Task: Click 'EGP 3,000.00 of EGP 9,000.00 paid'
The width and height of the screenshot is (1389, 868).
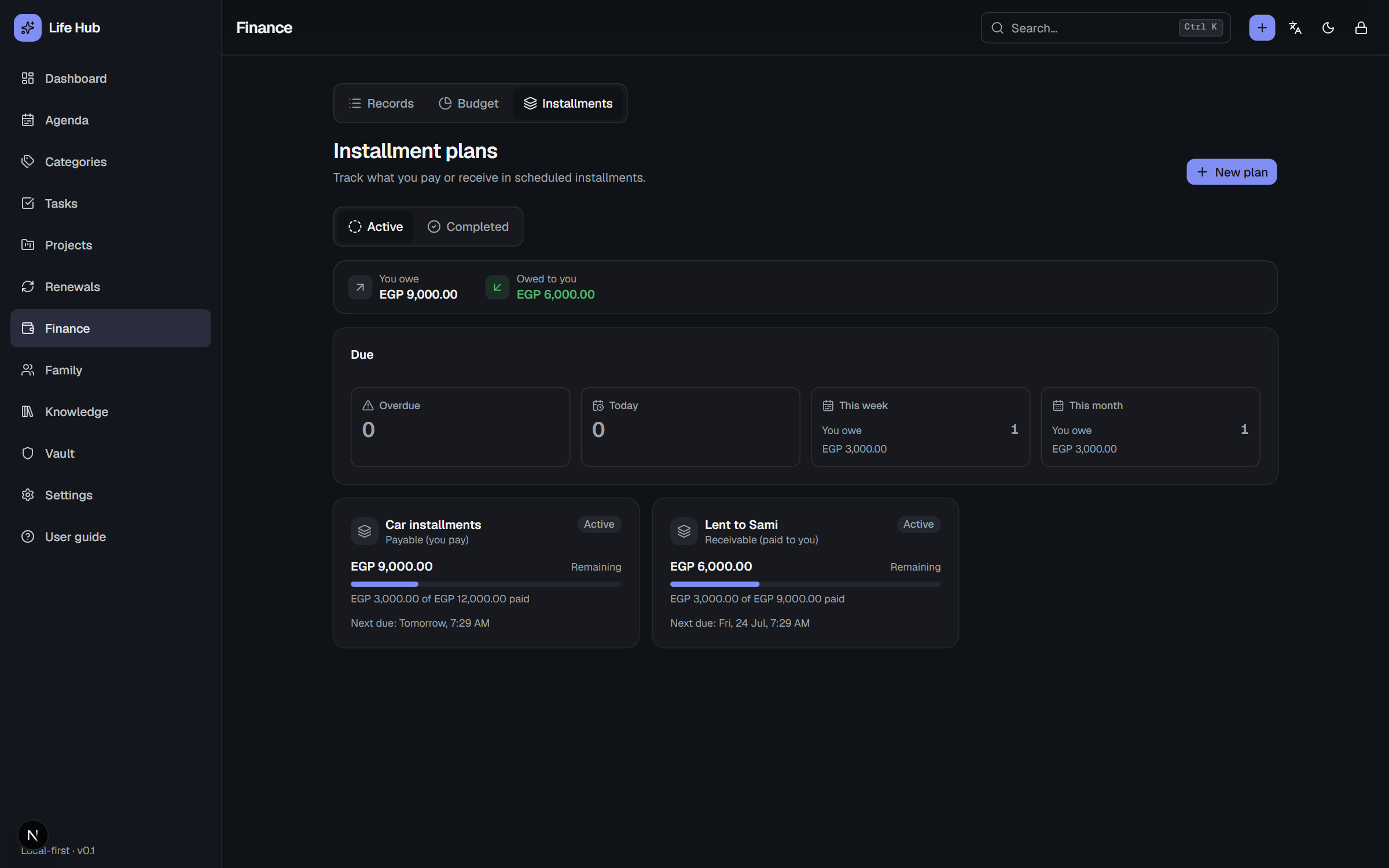Action: 757,599
